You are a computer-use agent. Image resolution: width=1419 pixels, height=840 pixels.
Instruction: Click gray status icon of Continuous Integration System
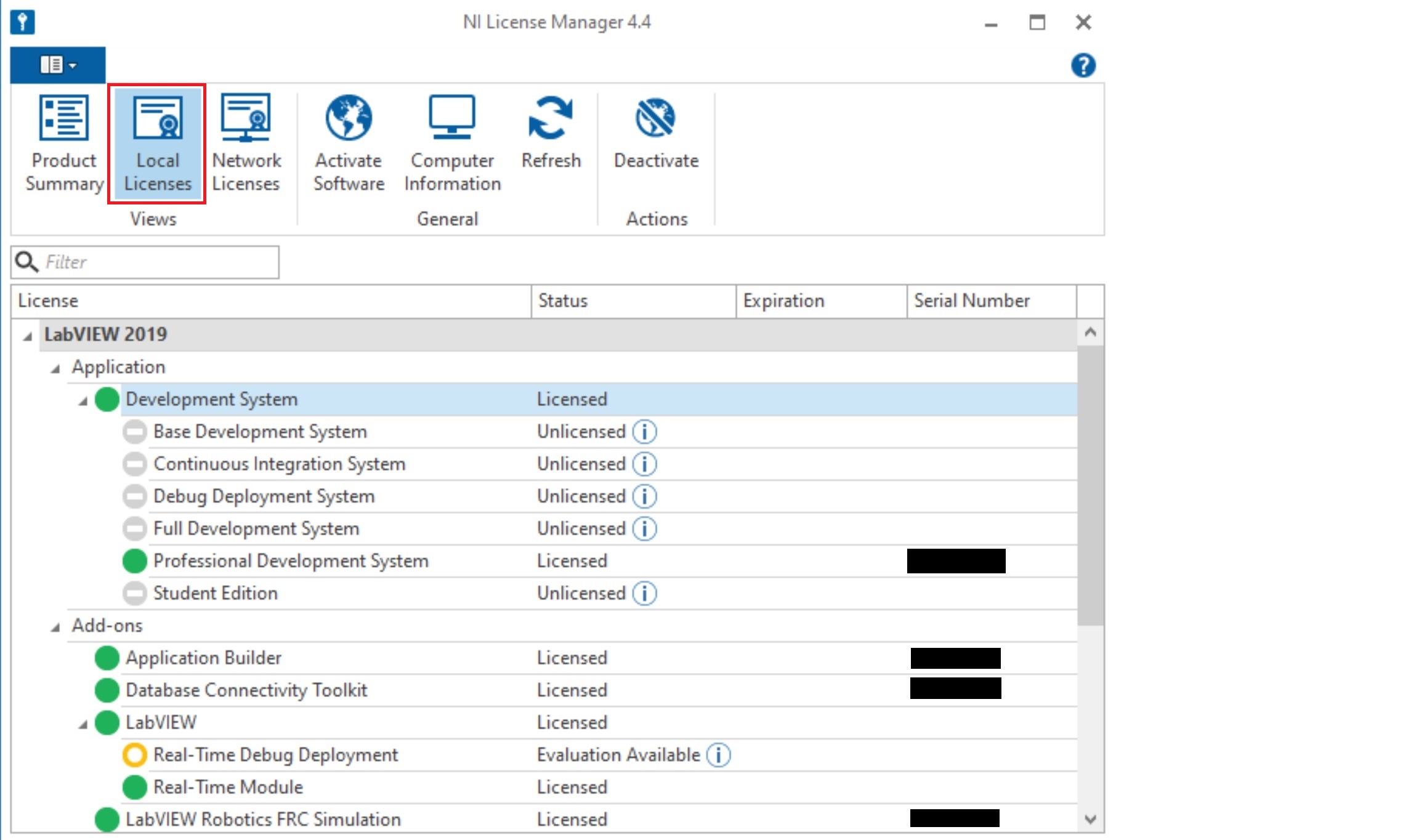135,464
